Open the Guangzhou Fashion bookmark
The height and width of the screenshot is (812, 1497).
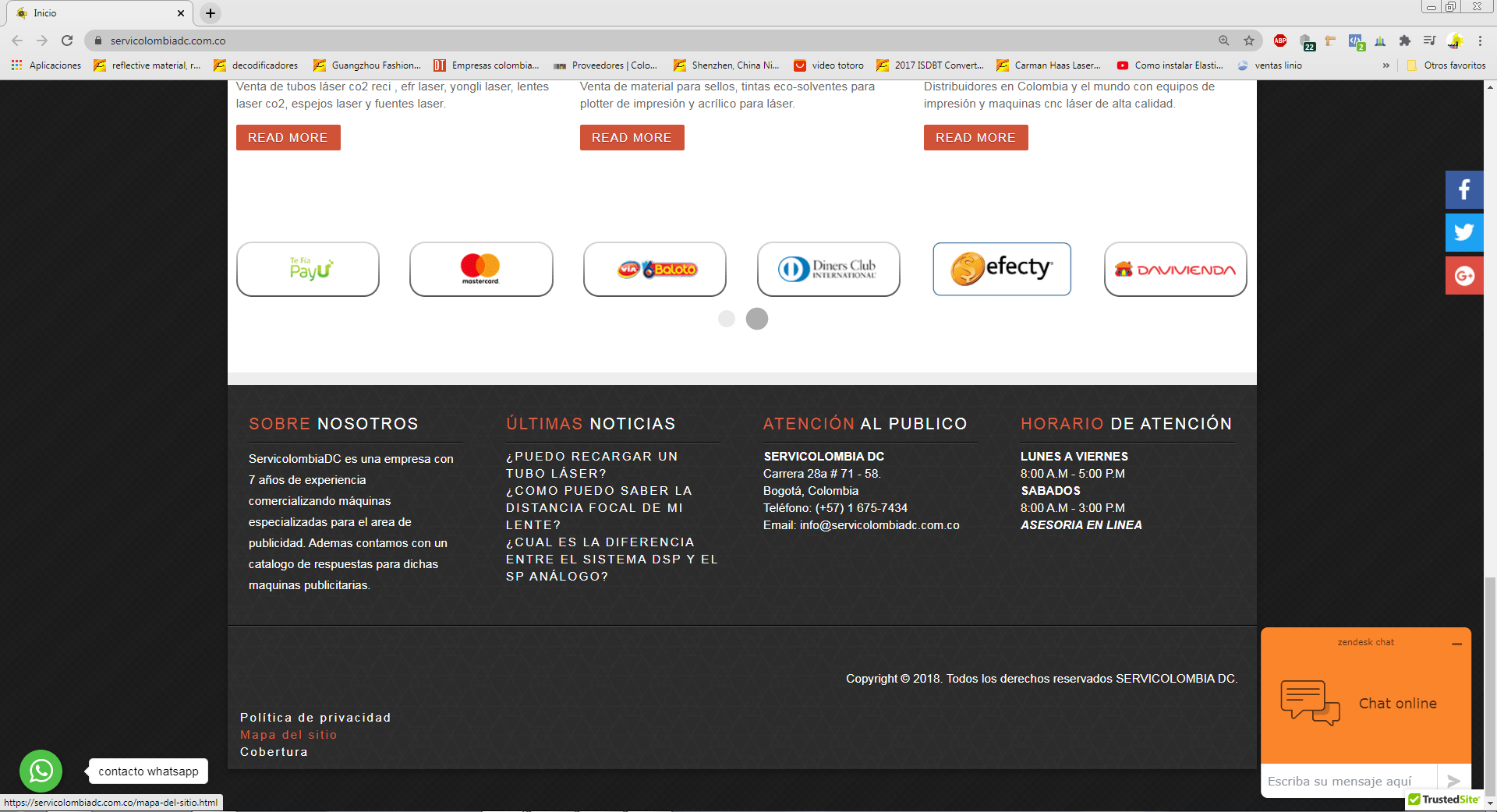pyautogui.click(x=367, y=65)
